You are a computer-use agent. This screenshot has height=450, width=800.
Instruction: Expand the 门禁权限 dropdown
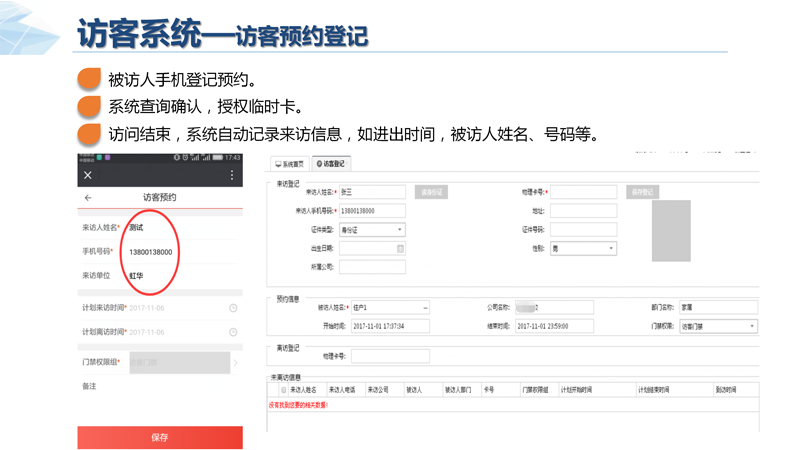pos(752,326)
